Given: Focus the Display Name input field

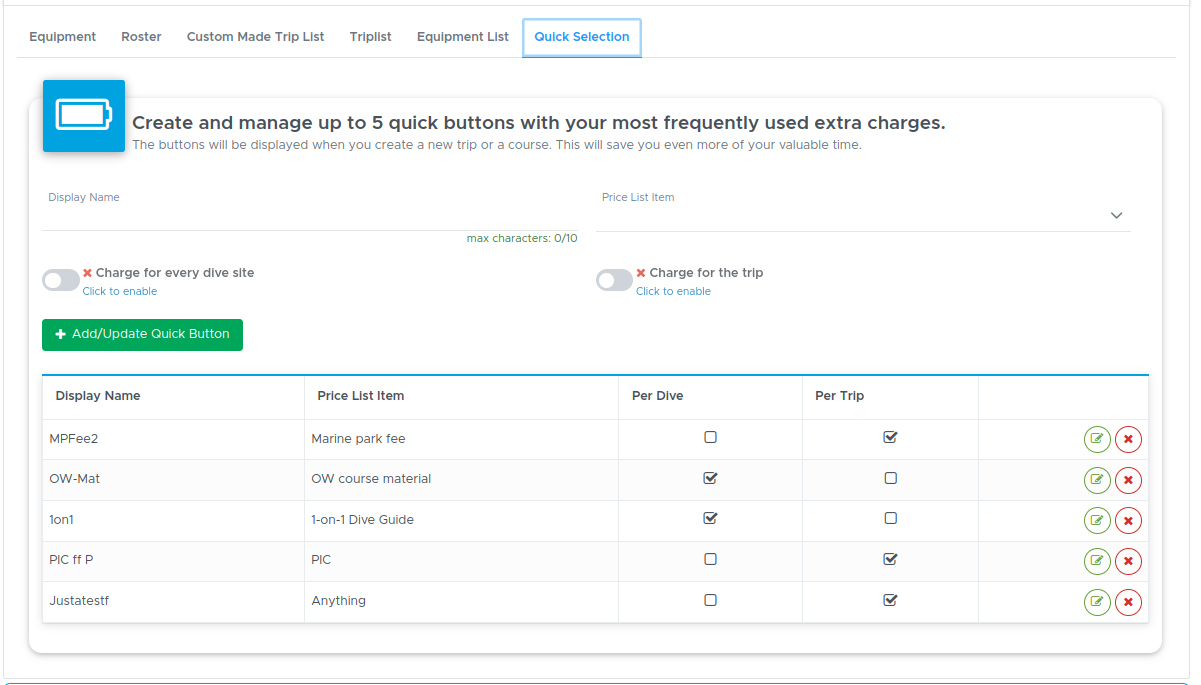Looking at the screenshot, I should (310, 216).
